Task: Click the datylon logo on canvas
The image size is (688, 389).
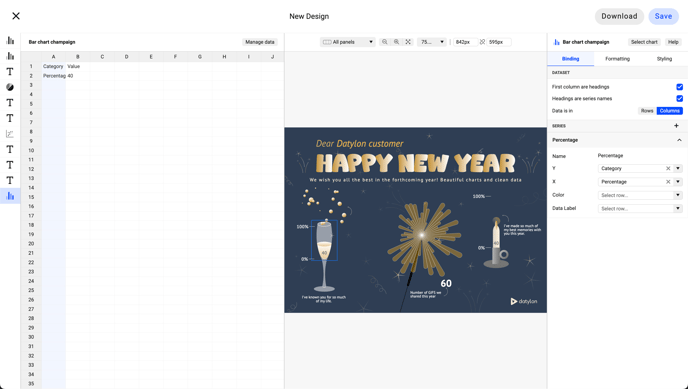Action: [524, 301]
